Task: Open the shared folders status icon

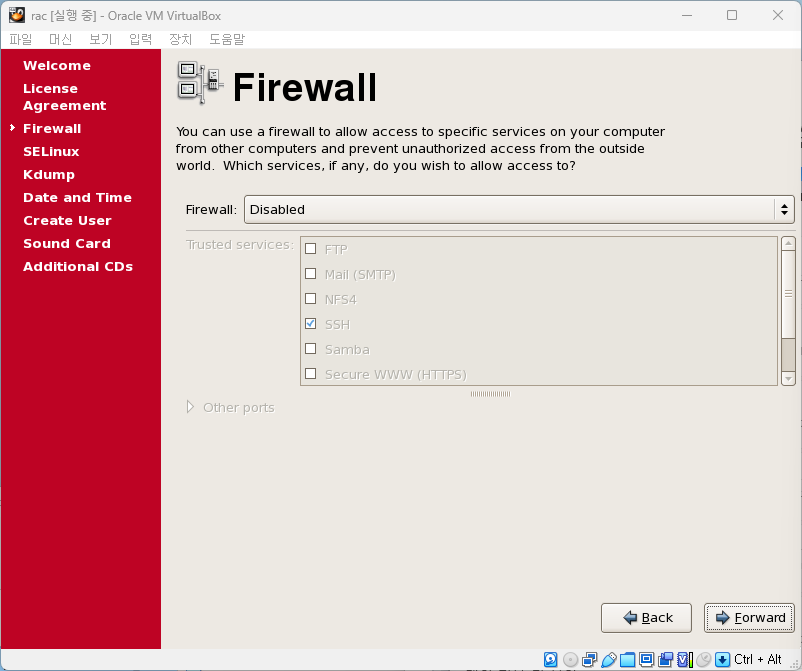Action: [x=628, y=659]
